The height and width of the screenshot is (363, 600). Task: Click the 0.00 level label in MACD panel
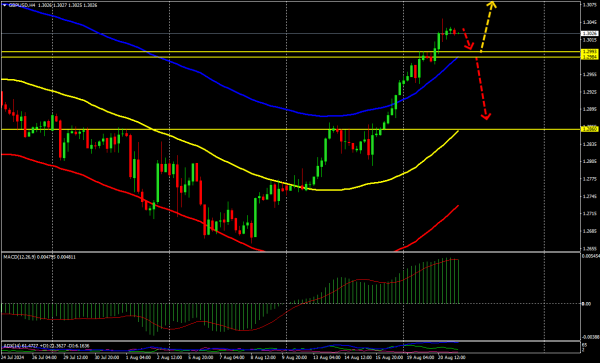(x=587, y=304)
